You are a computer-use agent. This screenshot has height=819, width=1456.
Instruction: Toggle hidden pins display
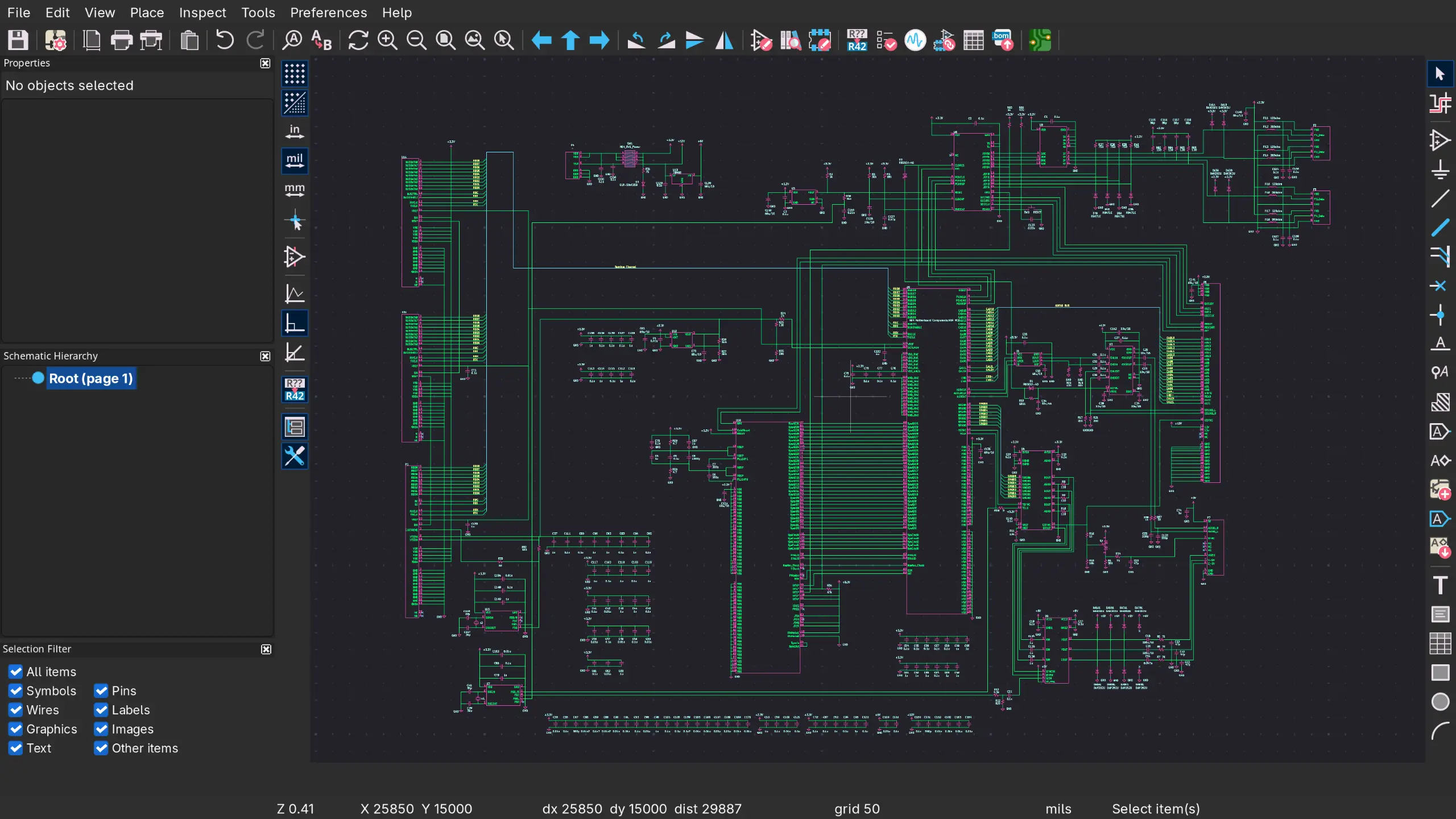pos(295,257)
